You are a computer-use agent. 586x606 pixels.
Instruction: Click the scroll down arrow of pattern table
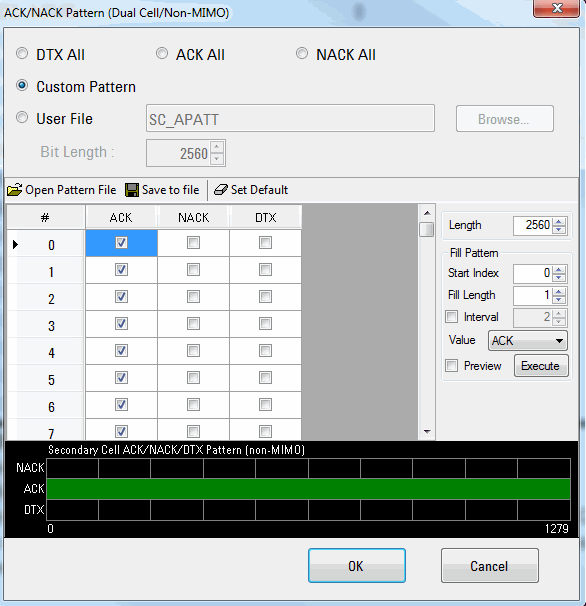pos(427,431)
